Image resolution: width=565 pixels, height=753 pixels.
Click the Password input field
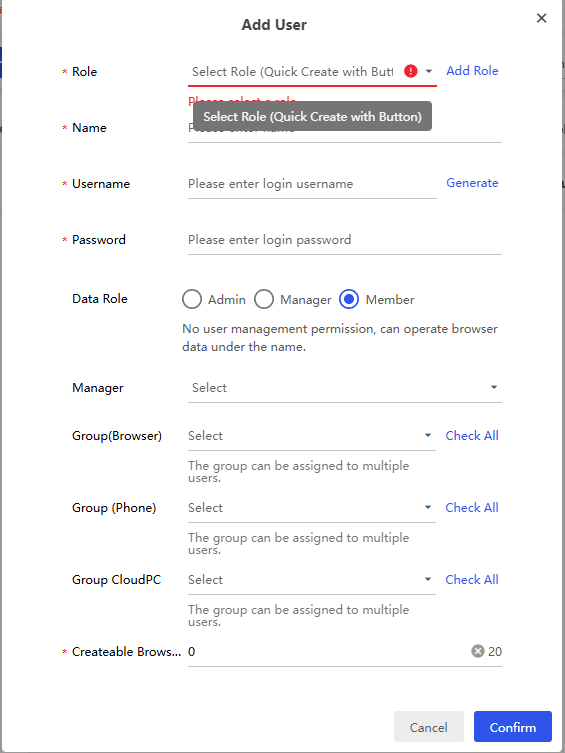point(345,240)
